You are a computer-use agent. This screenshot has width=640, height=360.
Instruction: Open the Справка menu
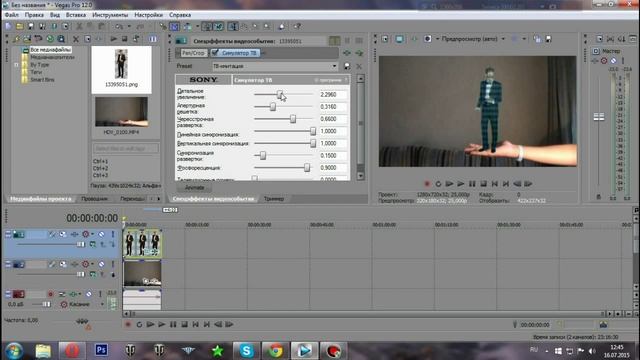pos(180,15)
